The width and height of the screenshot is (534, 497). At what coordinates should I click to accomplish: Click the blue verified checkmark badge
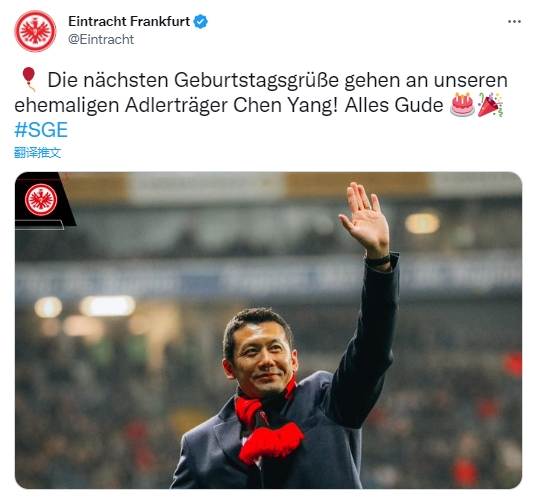click(x=201, y=22)
